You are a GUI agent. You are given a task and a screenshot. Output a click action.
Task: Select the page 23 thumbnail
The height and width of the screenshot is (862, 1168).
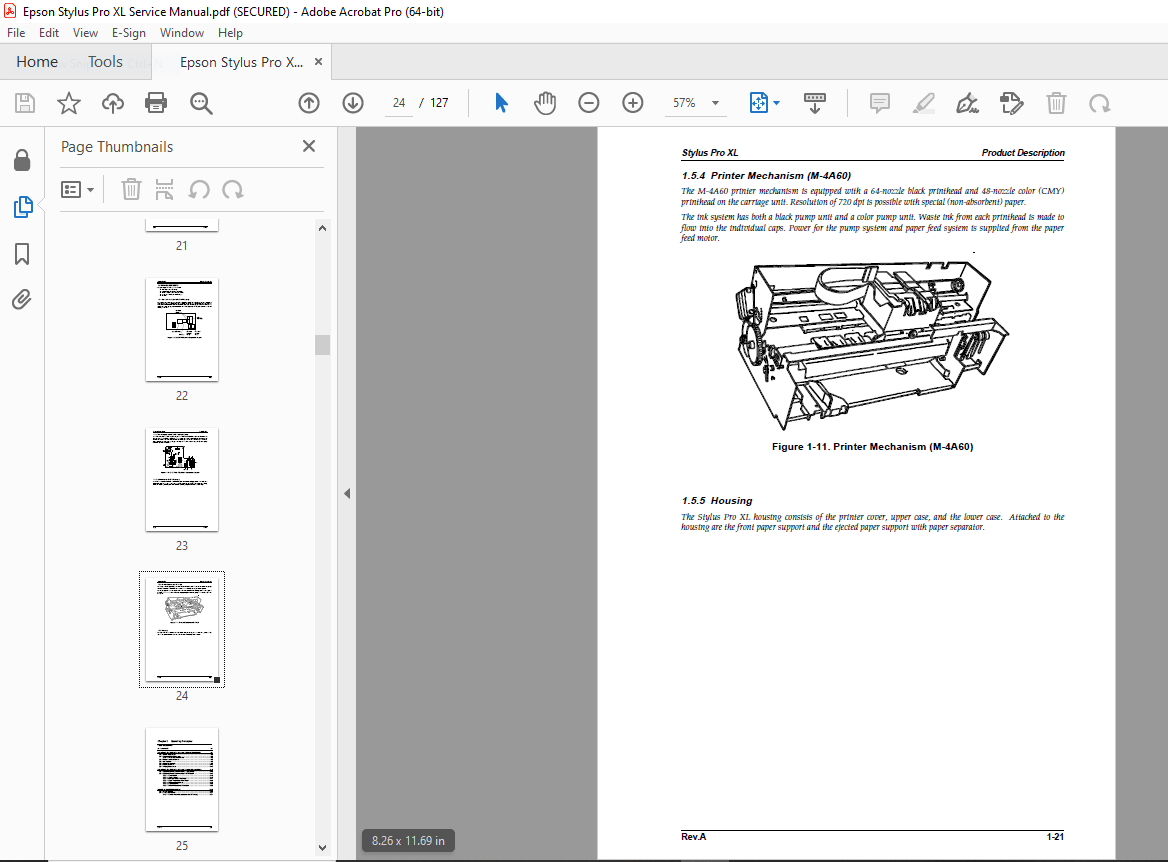pos(181,479)
